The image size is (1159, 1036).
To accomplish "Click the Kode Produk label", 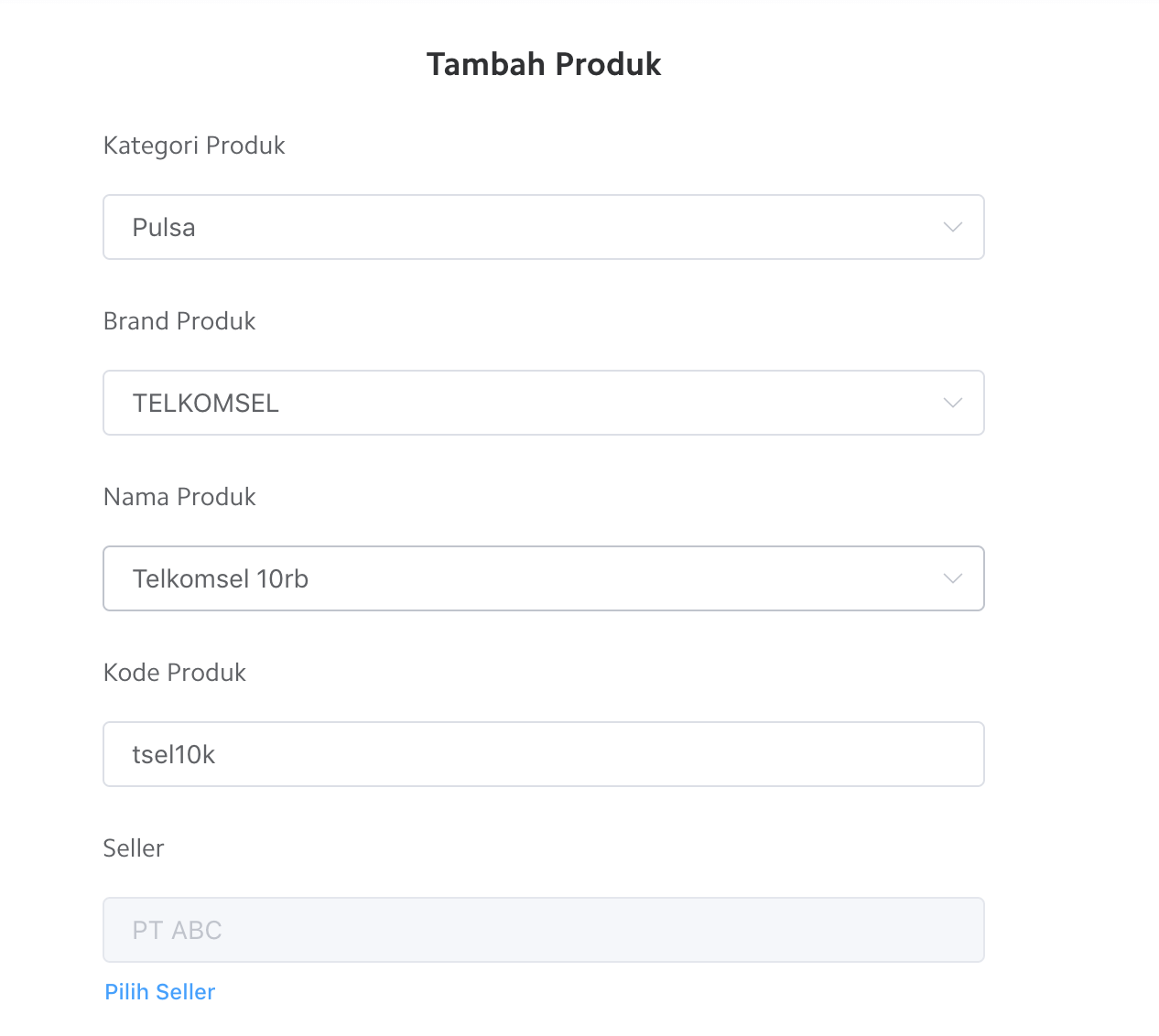I will (x=175, y=673).
